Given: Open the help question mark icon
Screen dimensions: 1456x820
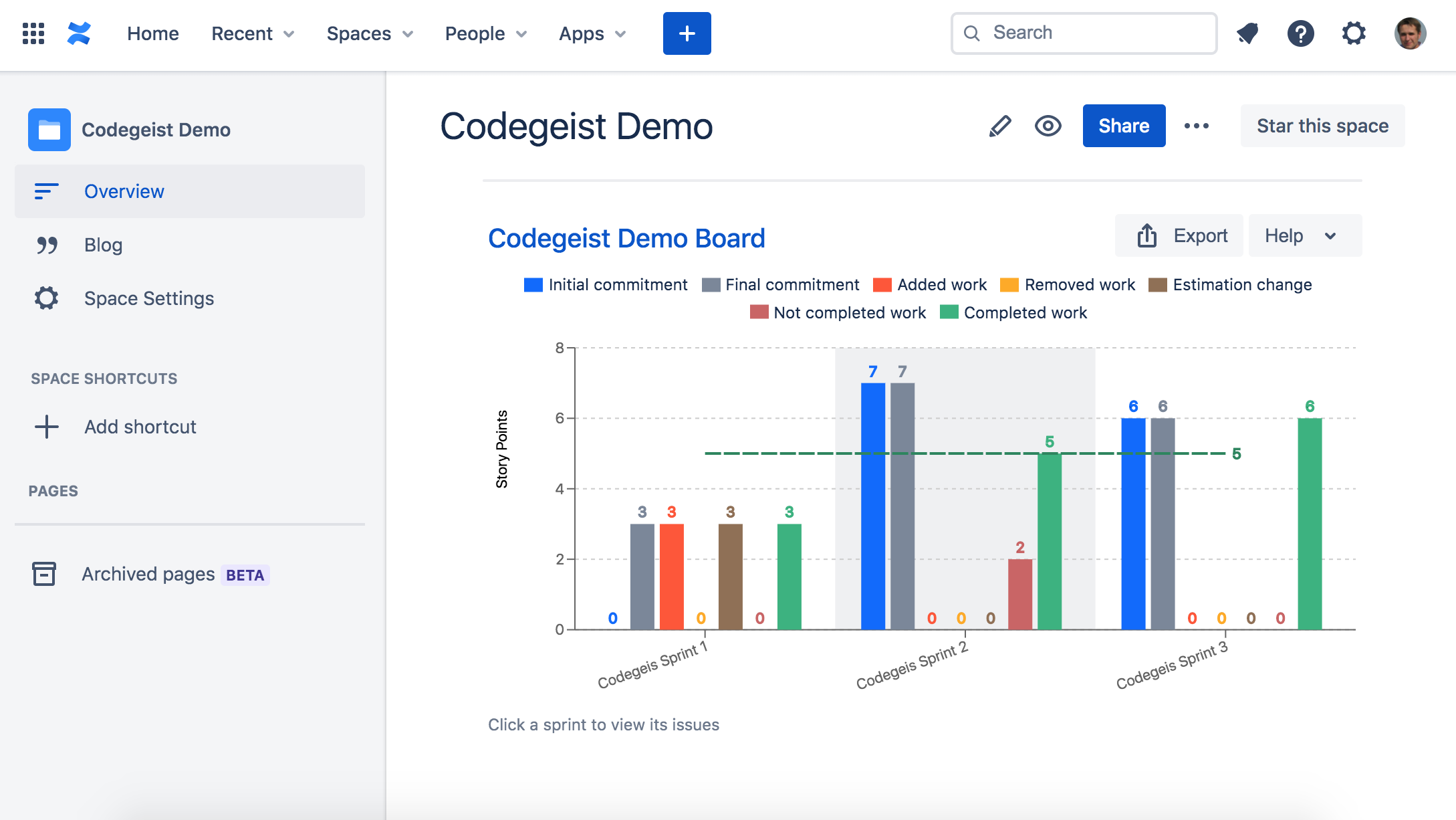Looking at the screenshot, I should click(1300, 33).
